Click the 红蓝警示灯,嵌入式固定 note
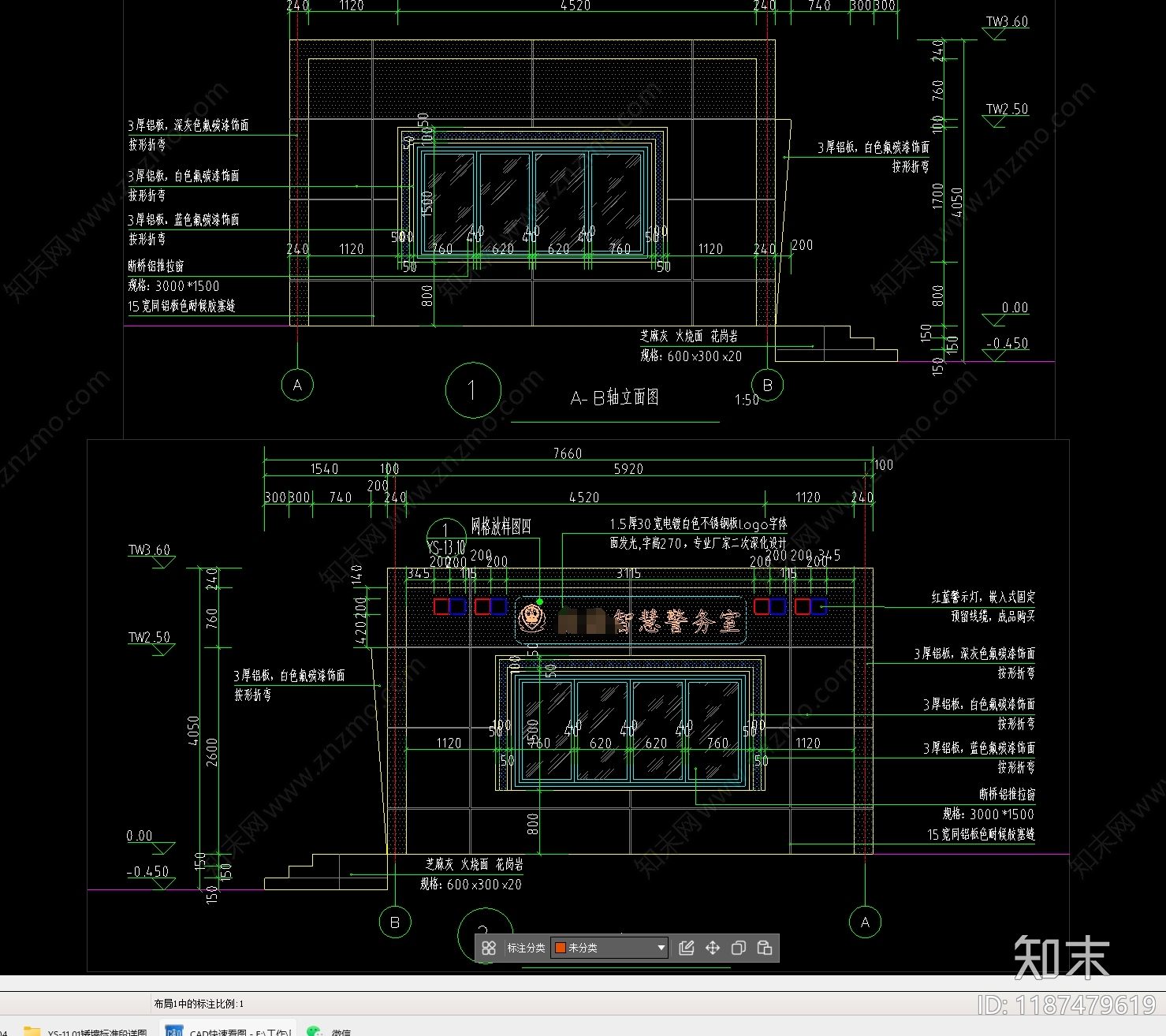Screen dimensions: 1166x1036 click(983, 597)
